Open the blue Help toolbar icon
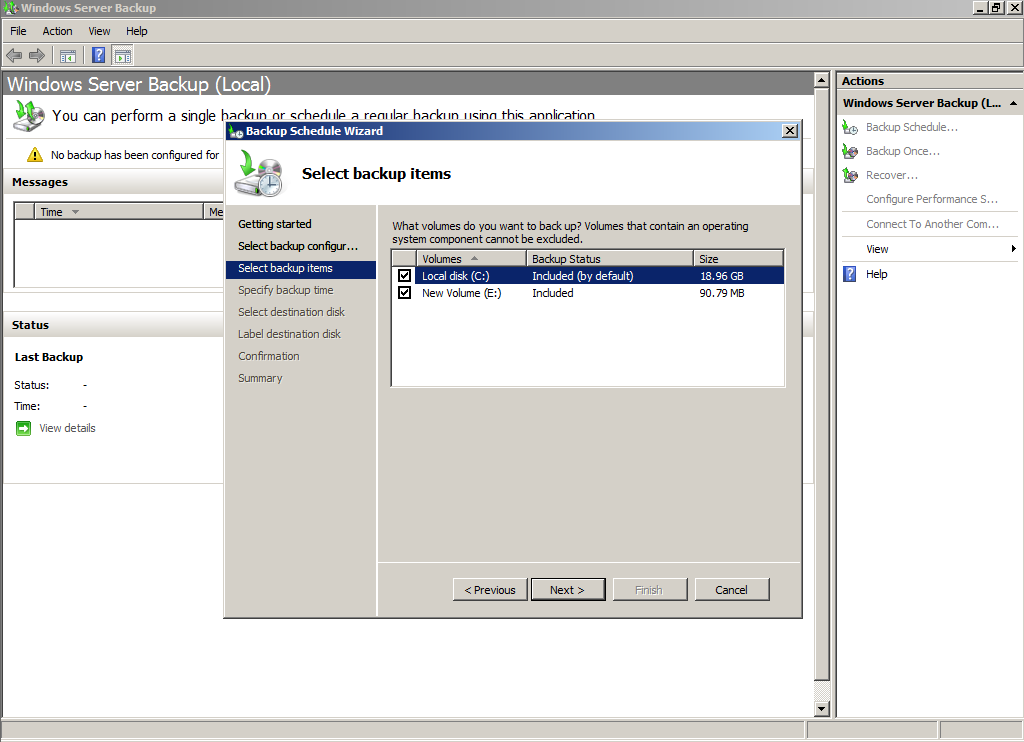The image size is (1024, 742). pos(99,56)
